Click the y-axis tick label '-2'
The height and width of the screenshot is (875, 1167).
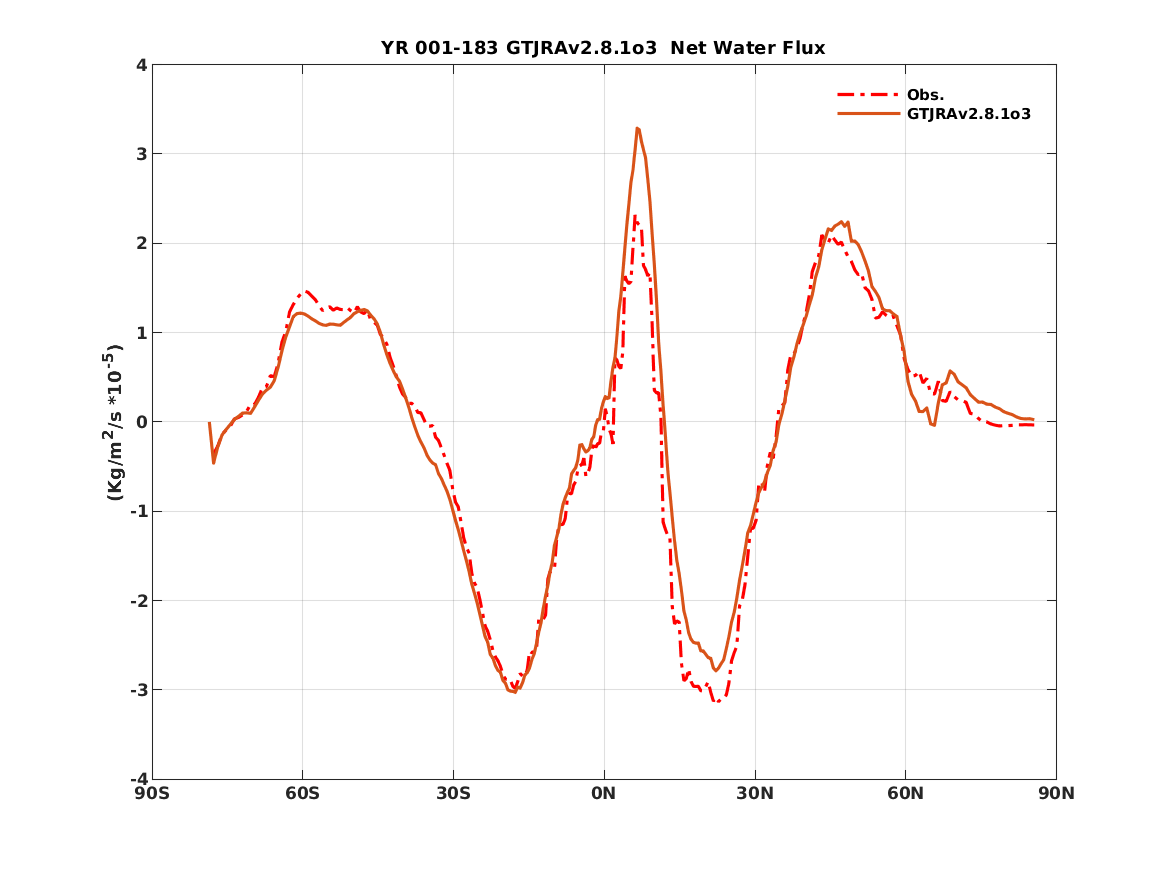pyautogui.click(x=138, y=600)
